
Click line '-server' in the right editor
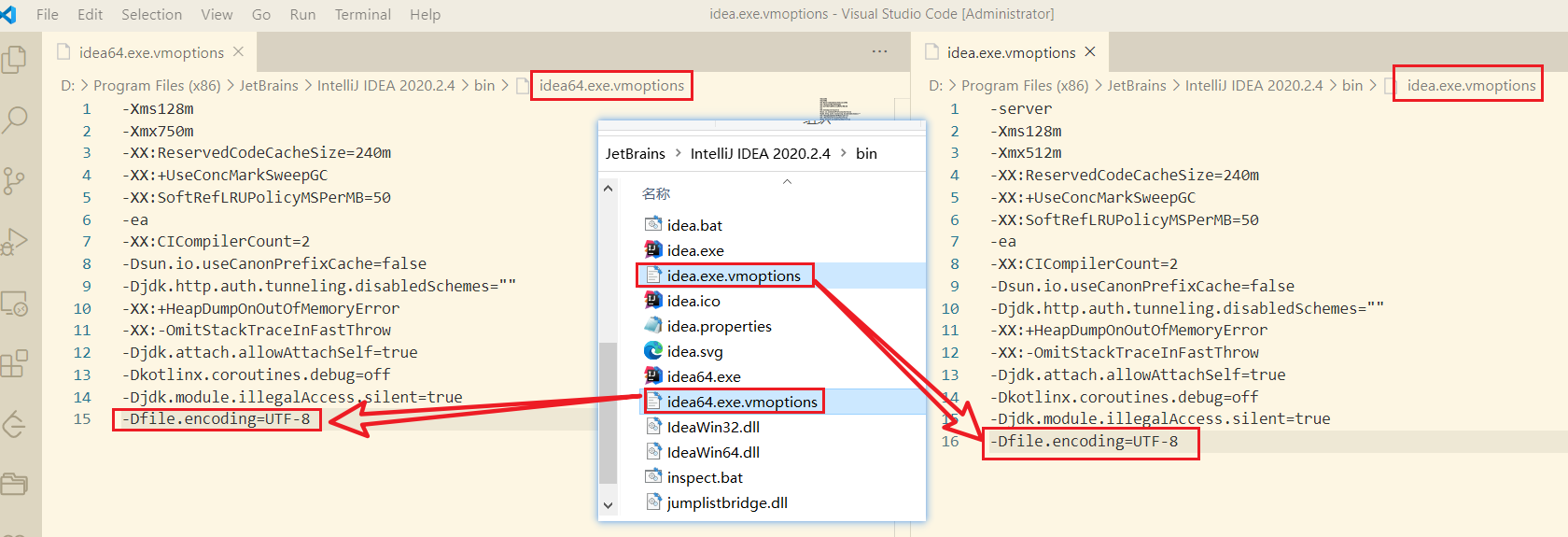pyautogui.click(x=1020, y=108)
